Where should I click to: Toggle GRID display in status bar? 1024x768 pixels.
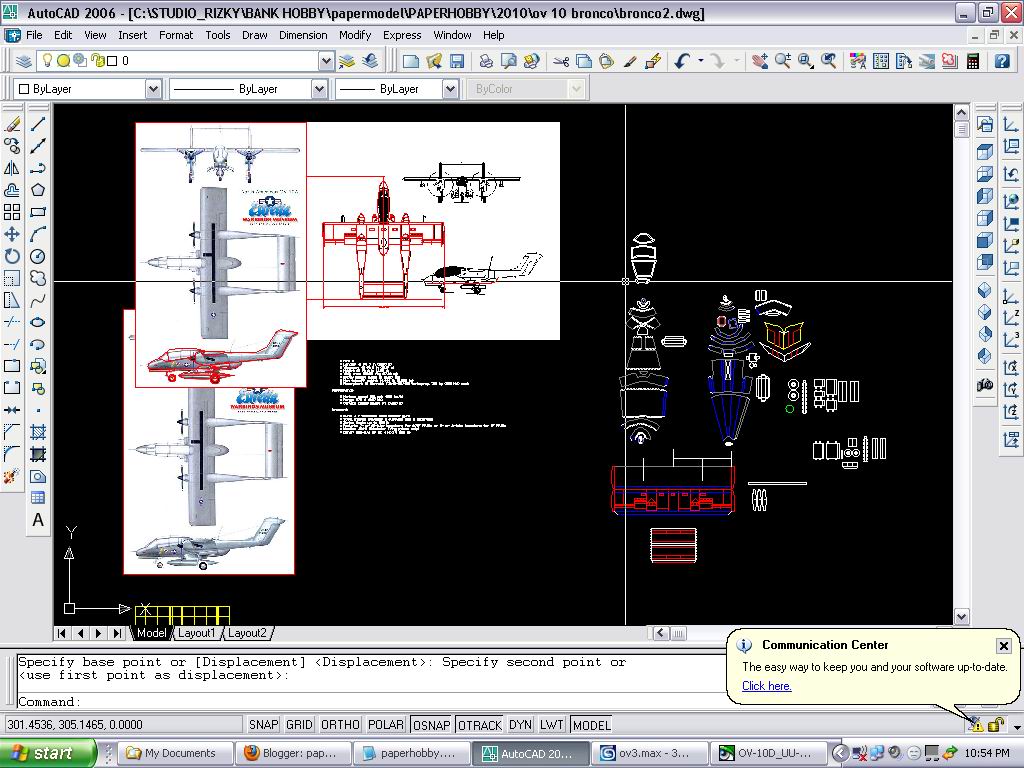[x=299, y=725]
